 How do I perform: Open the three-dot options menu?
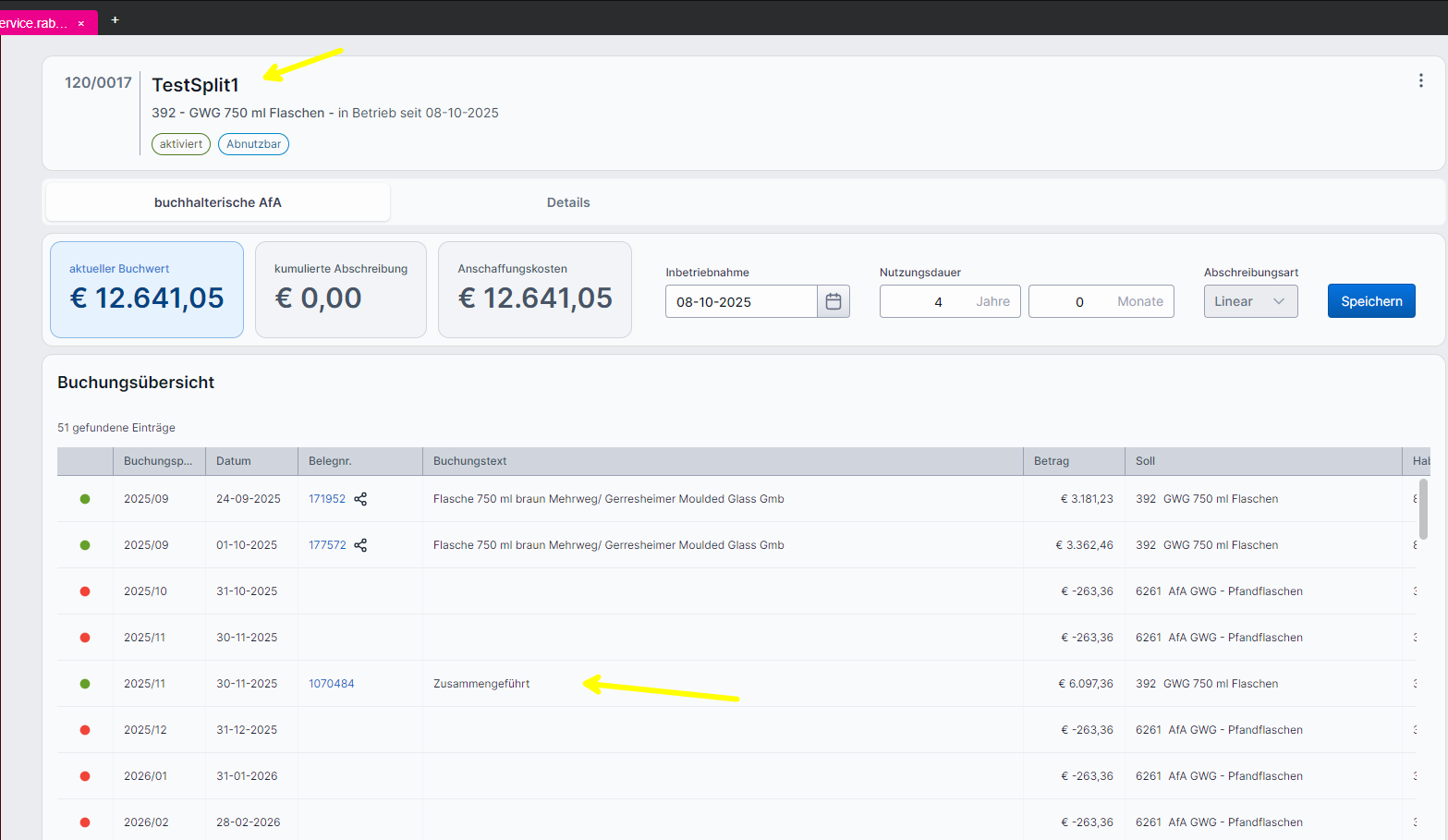tap(1420, 81)
